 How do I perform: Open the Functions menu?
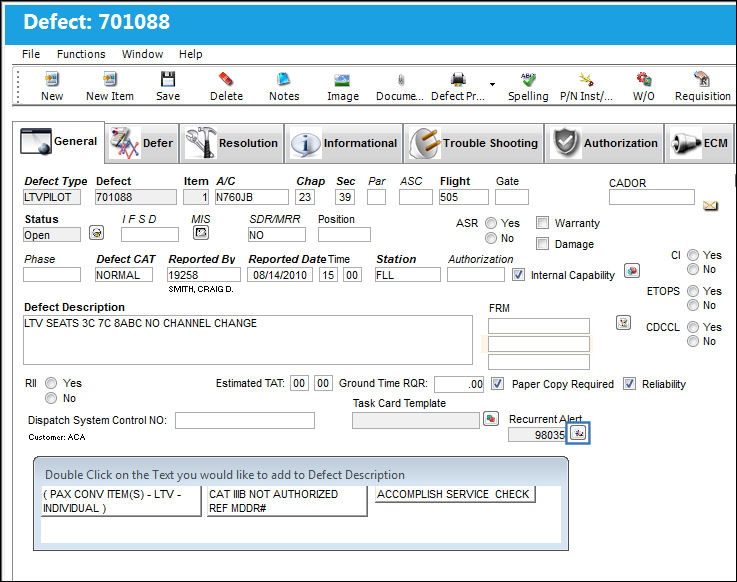tap(81, 54)
